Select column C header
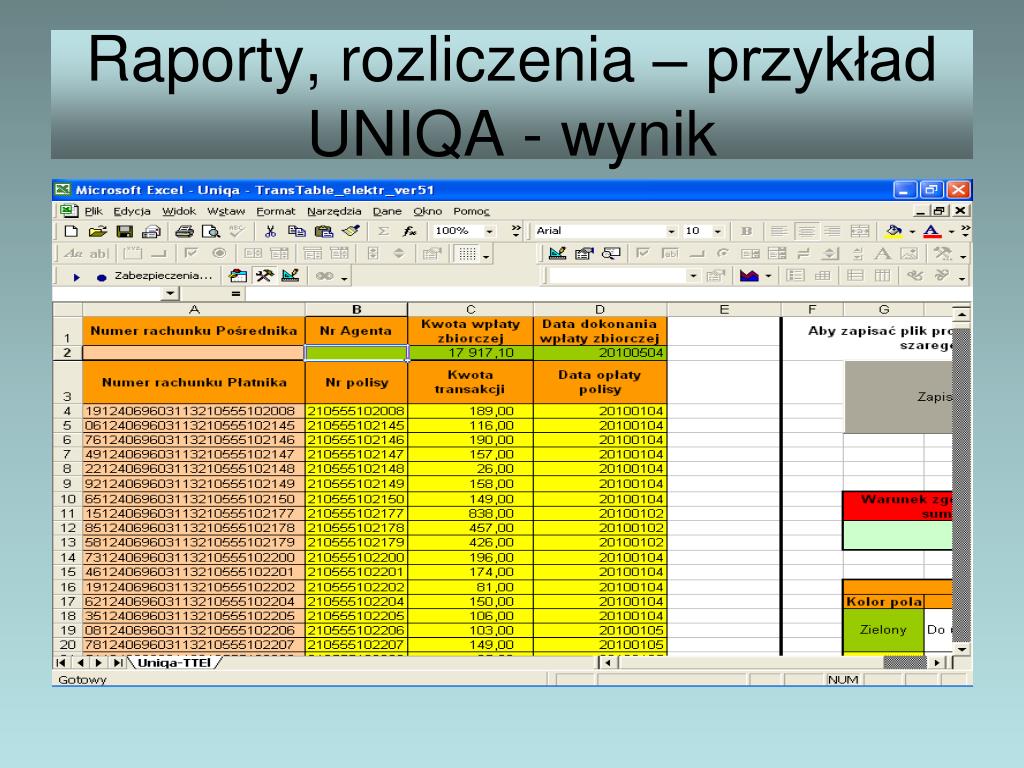The height and width of the screenshot is (768, 1024). click(x=470, y=310)
